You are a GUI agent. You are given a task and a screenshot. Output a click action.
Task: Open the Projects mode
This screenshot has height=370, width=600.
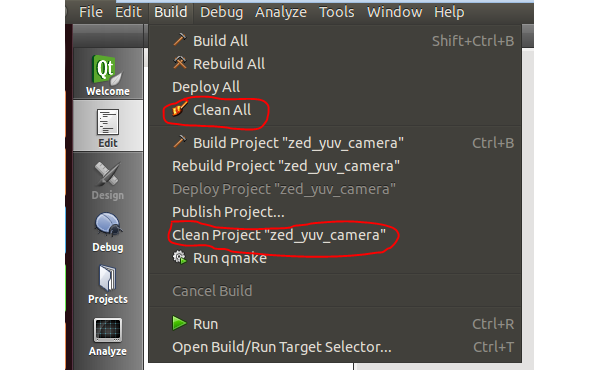[108, 284]
